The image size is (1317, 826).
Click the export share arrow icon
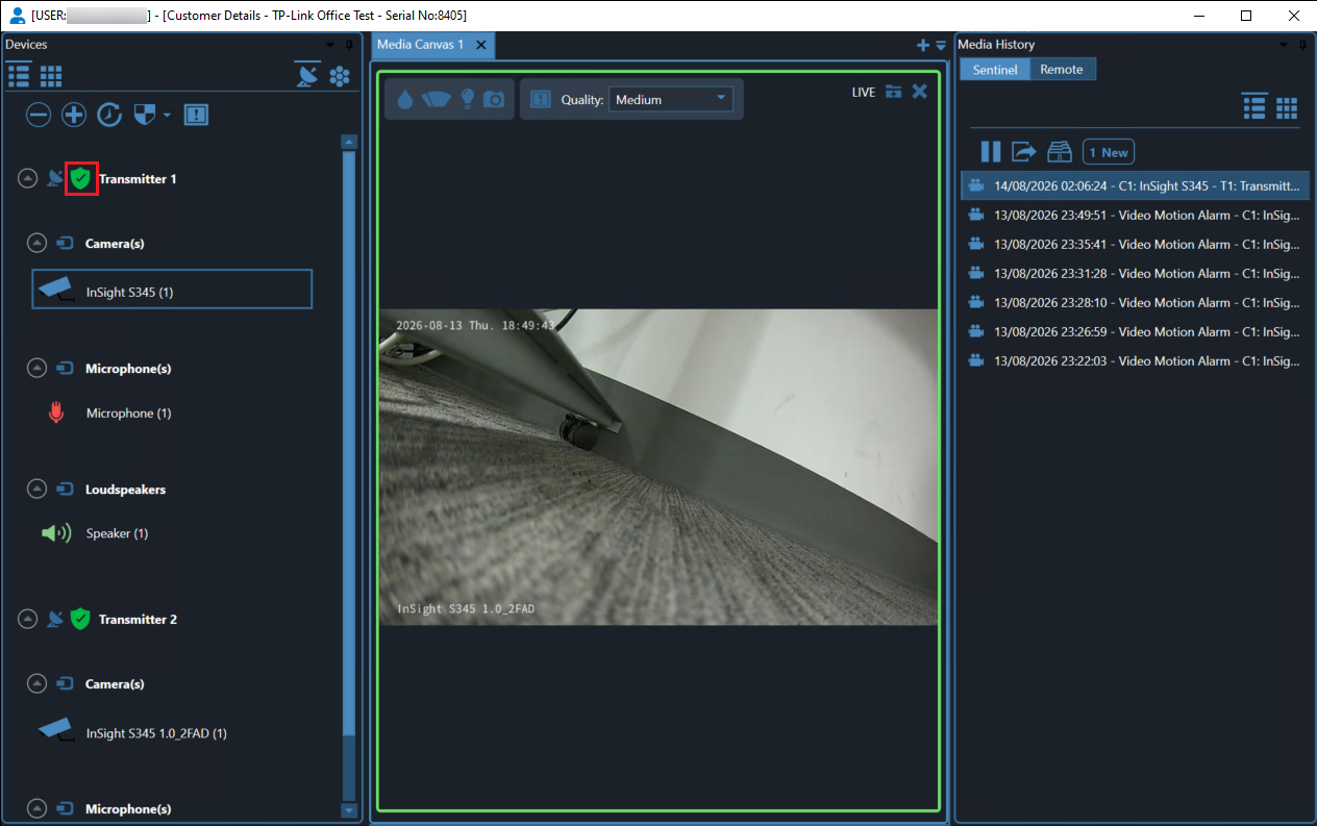(x=1024, y=152)
